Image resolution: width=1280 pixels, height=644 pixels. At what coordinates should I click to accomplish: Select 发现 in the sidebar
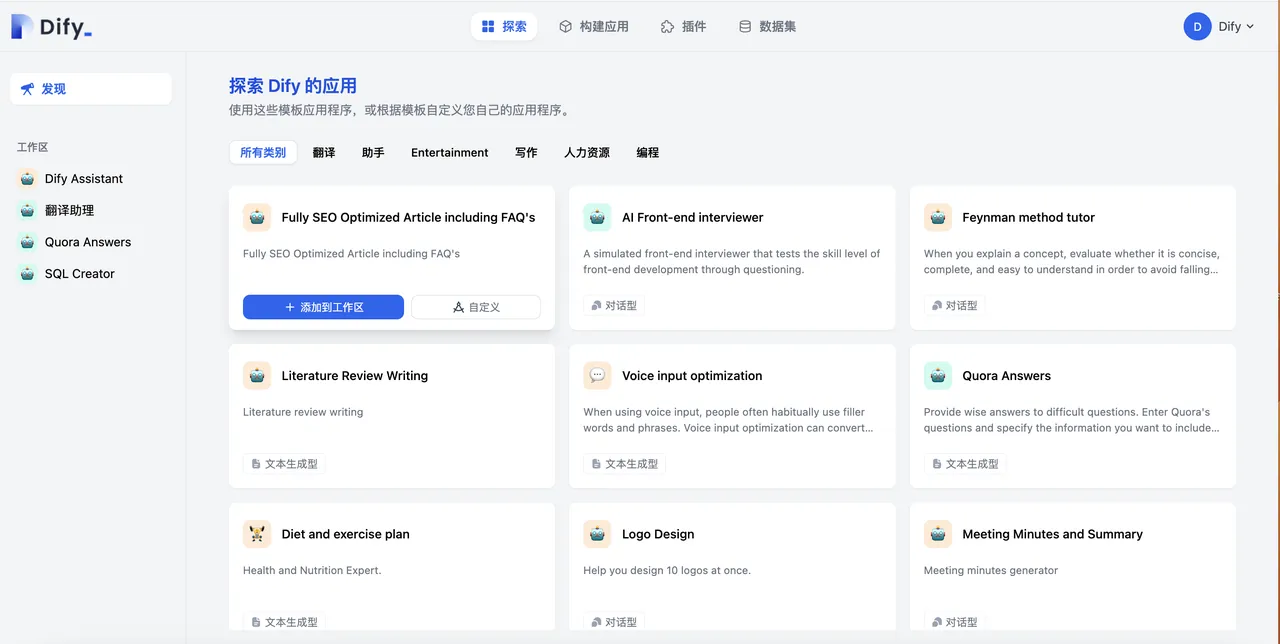[x=91, y=89]
